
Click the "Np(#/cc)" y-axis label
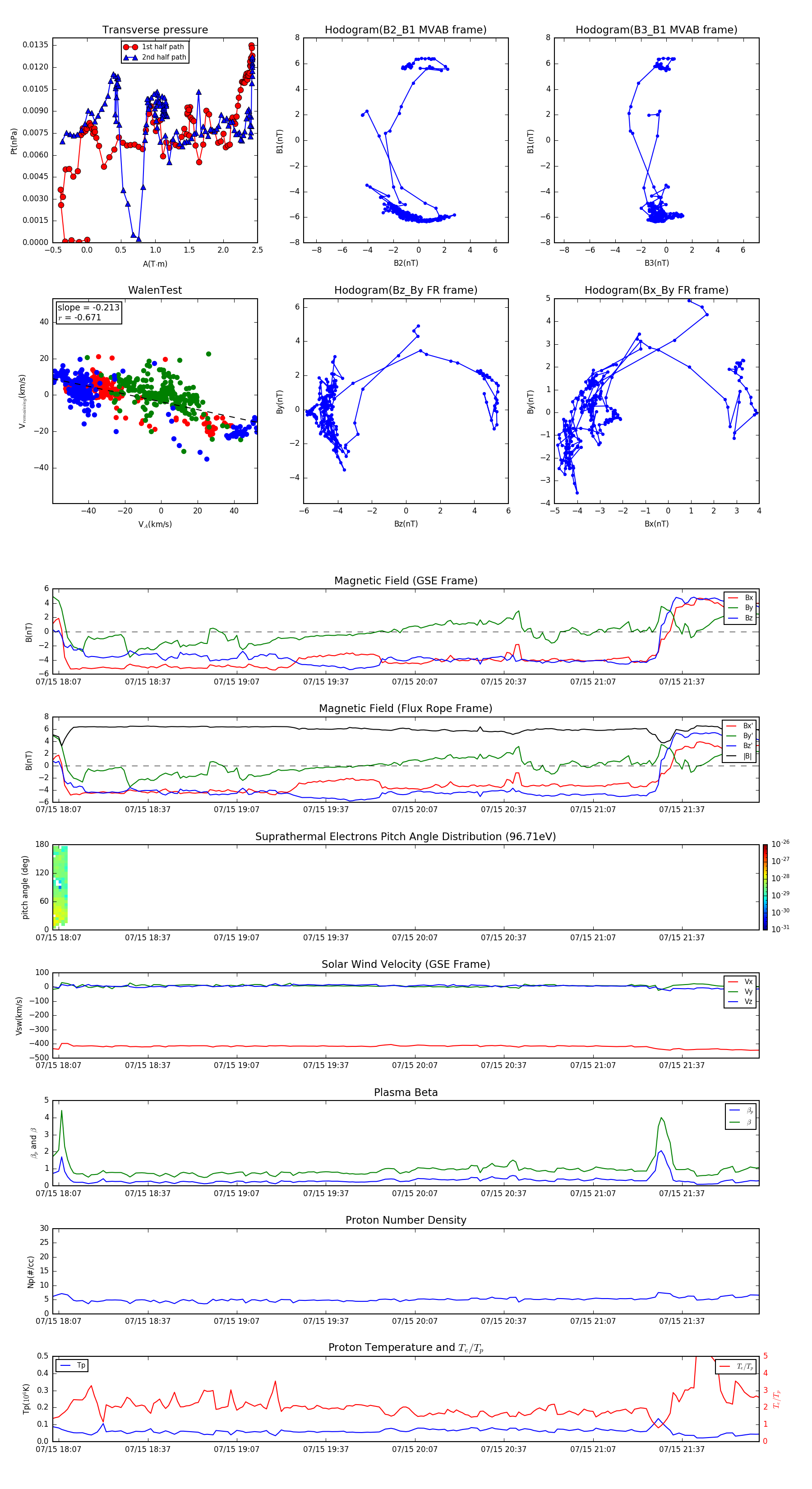coord(31,1272)
